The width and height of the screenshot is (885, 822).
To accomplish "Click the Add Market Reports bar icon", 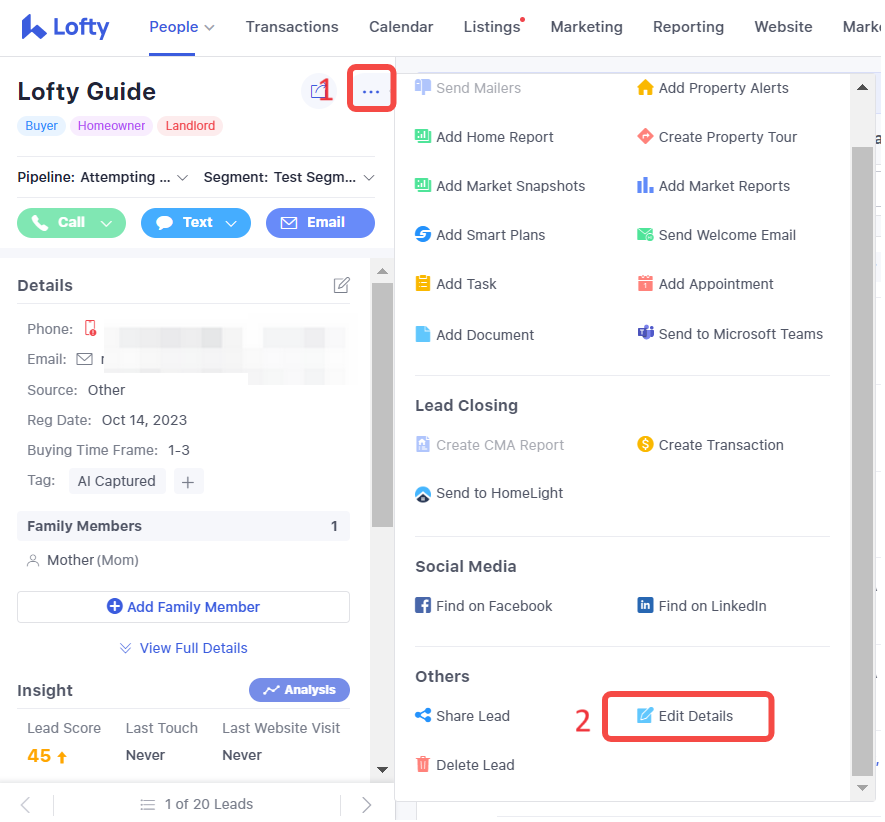I will 645,185.
